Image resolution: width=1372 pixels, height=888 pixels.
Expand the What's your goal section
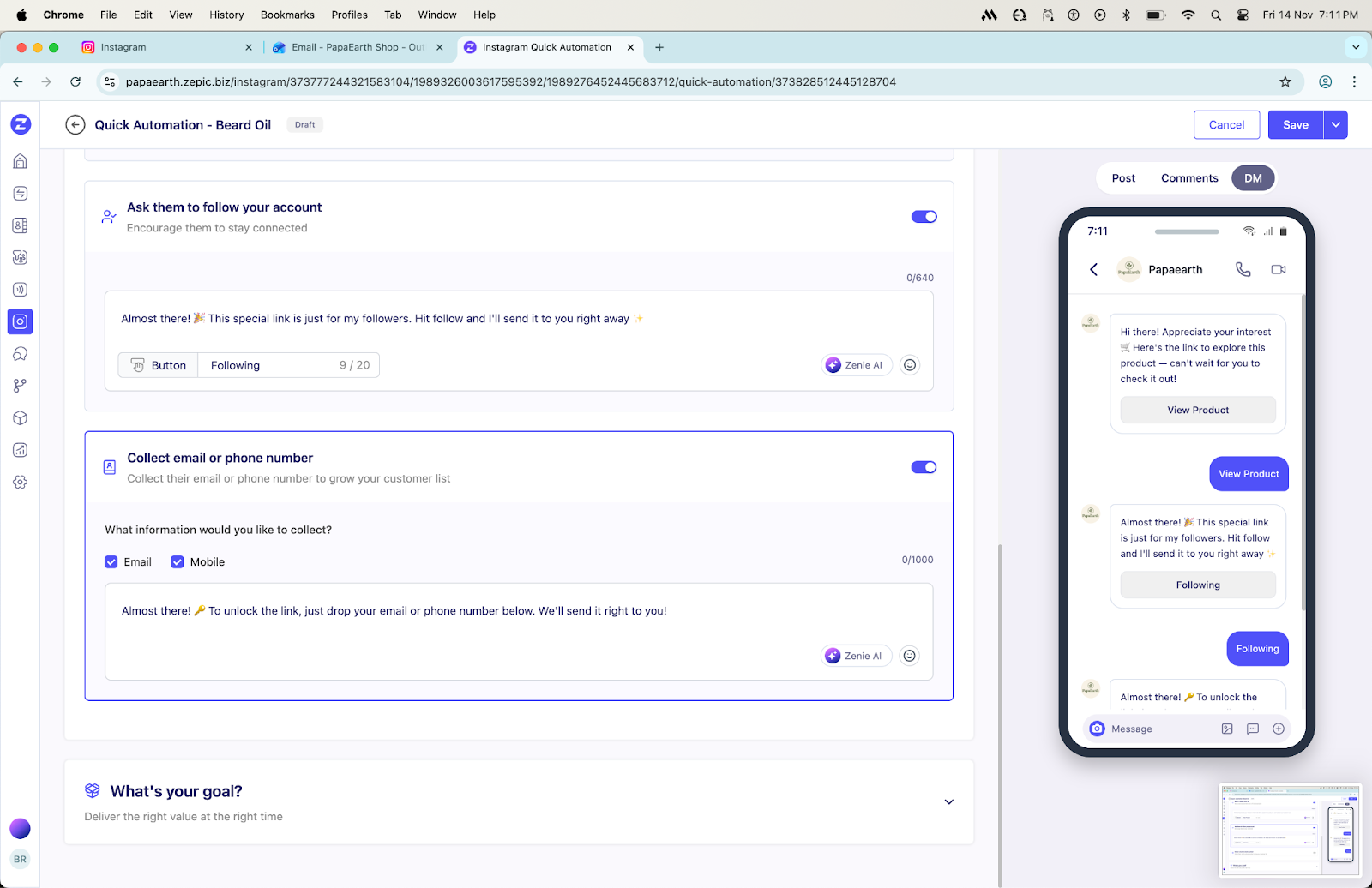pos(948,802)
